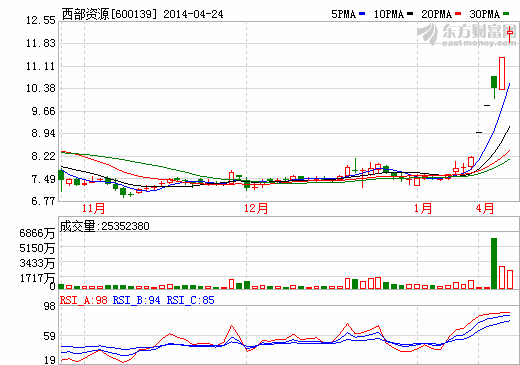Screen dimensions: 520x365
Task: Click the 11月 date axis marker
Action: (93, 209)
